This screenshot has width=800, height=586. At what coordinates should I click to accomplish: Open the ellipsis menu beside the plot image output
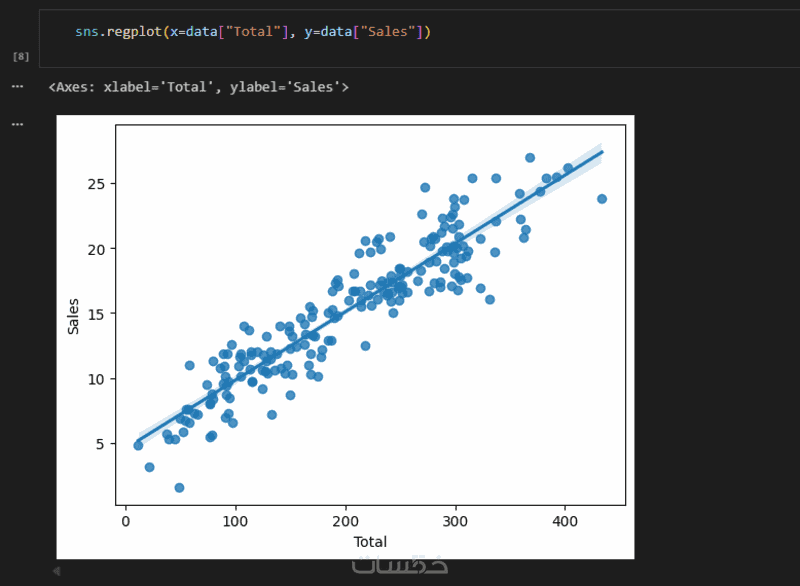coord(16,124)
